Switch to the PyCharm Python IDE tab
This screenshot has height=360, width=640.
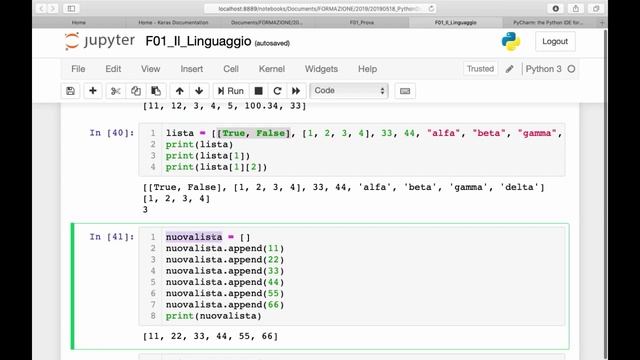pos(548,22)
